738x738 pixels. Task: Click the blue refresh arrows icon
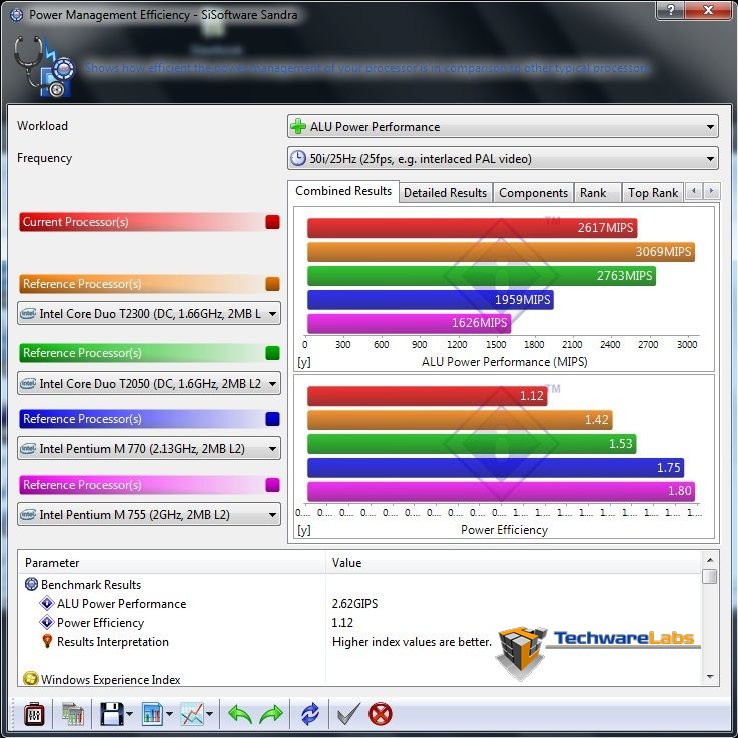(x=310, y=714)
